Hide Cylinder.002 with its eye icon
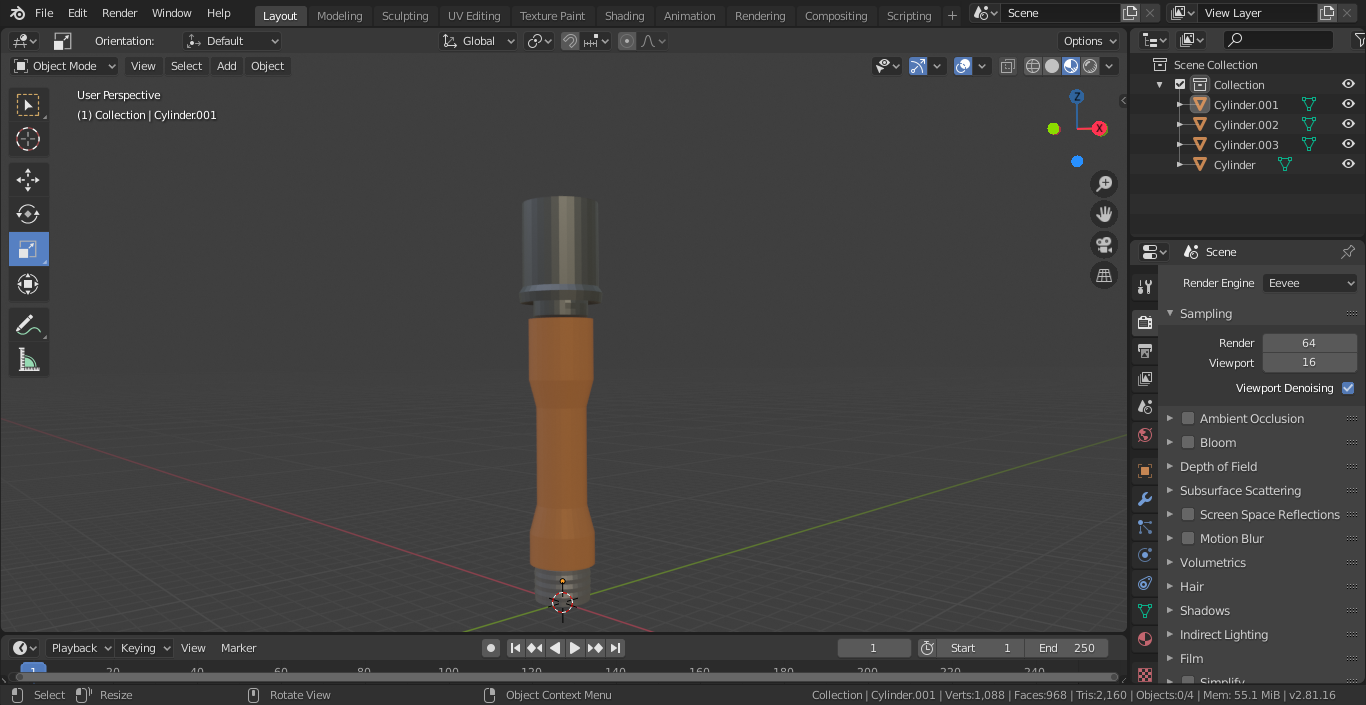The width and height of the screenshot is (1366, 705). pyautogui.click(x=1348, y=125)
